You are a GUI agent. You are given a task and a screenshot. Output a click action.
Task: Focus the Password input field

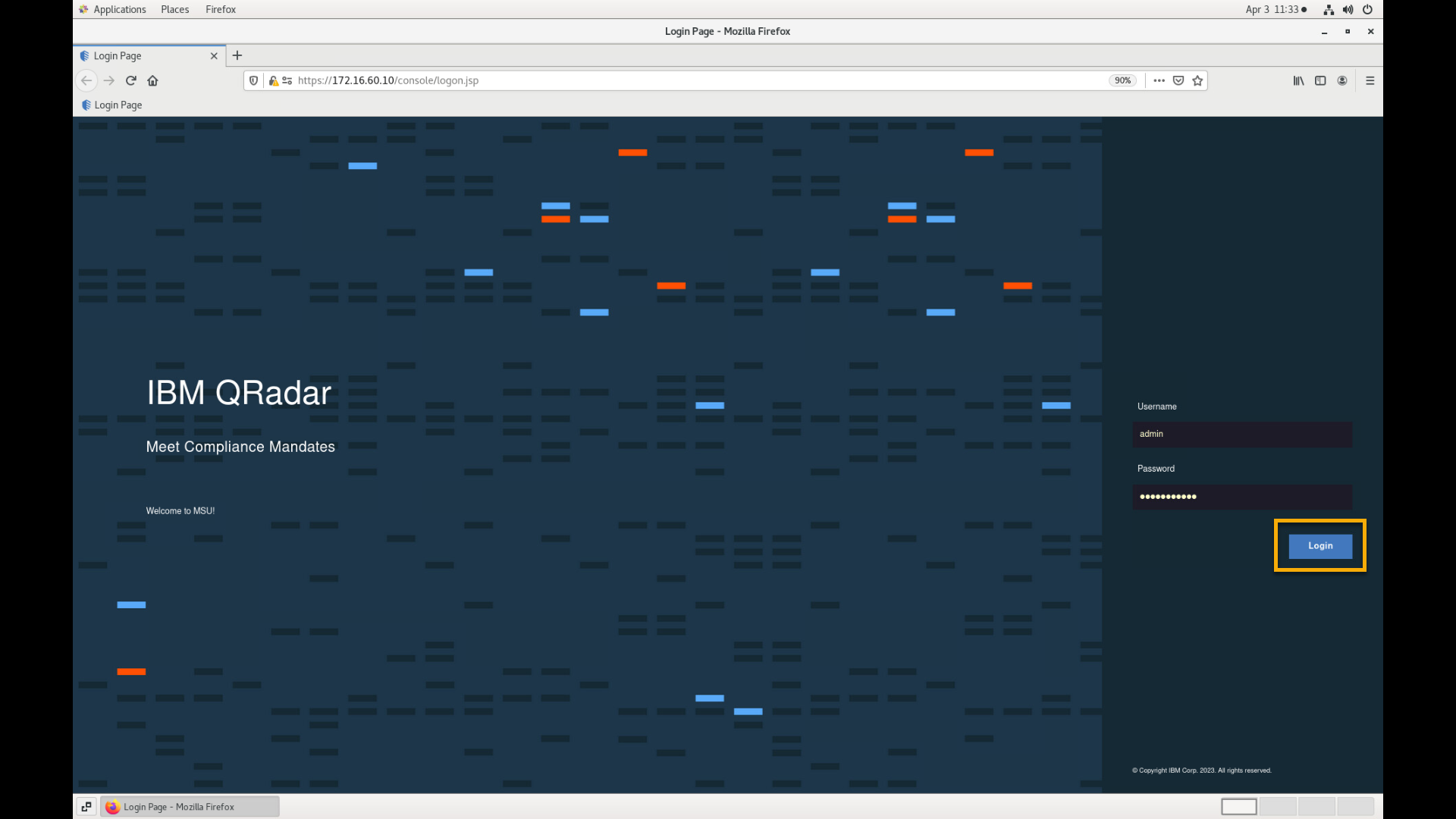click(x=1242, y=497)
